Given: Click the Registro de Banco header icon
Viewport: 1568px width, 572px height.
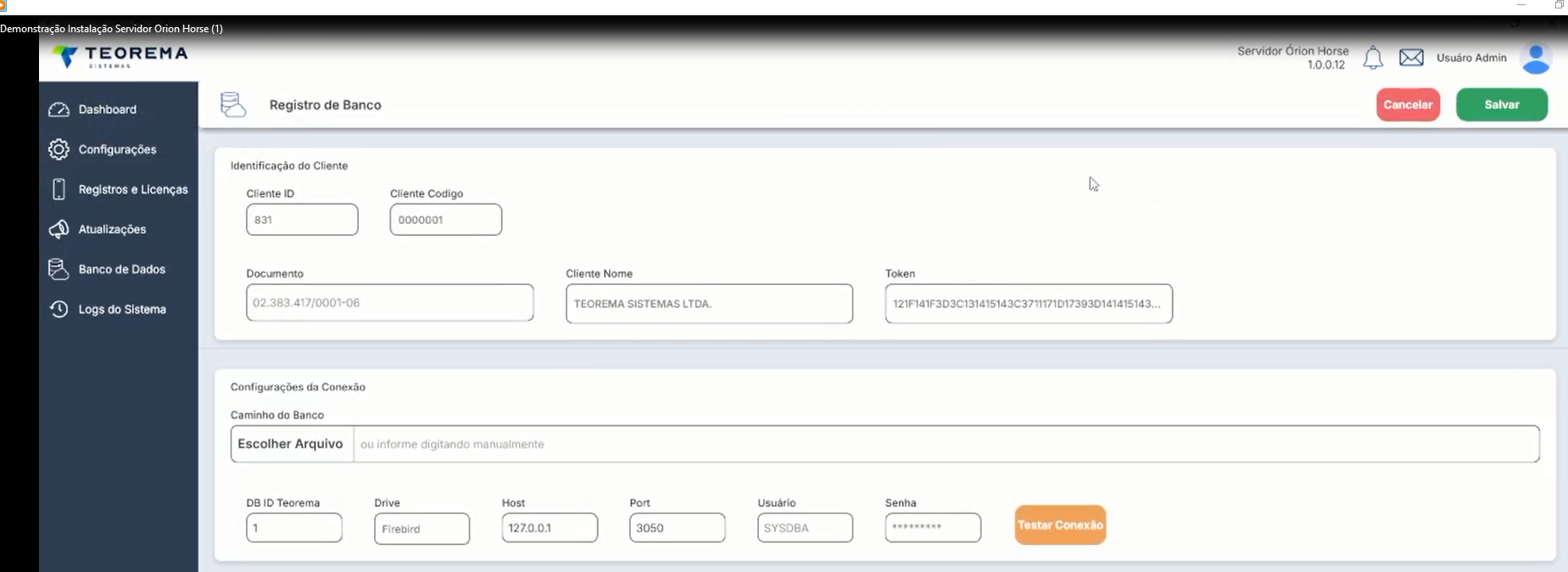Looking at the screenshot, I should tap(233, 104).
